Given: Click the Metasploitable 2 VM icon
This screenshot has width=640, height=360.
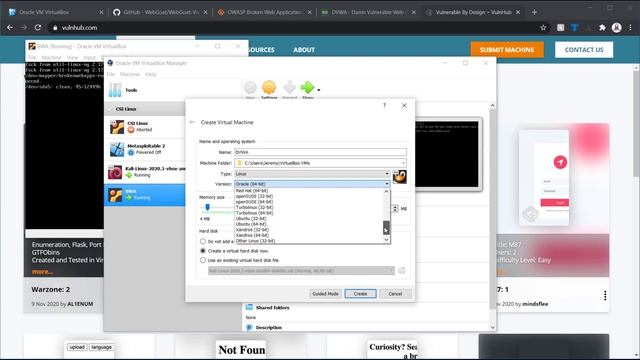Looking at the screenshot, I should (117, 149).
